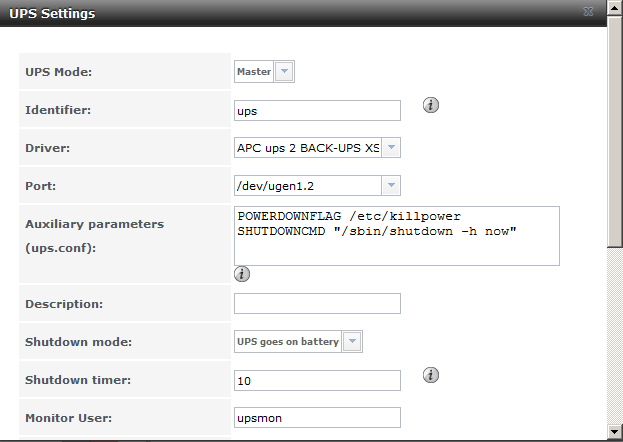Select the Shutdown timer input box
Image resolution: width=623 pixels, height=442 pixels.
(x=317, y=380)
